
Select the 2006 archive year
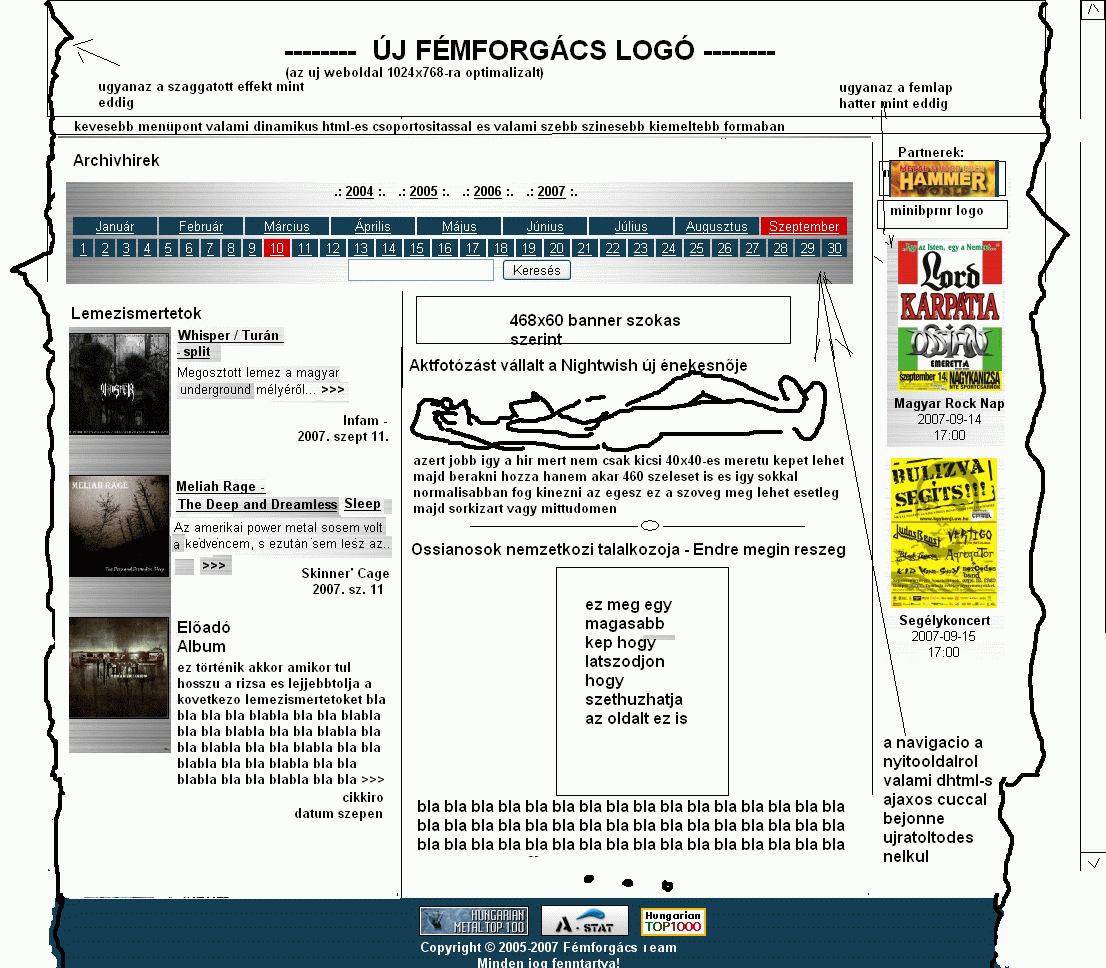[x=487, y=192]
